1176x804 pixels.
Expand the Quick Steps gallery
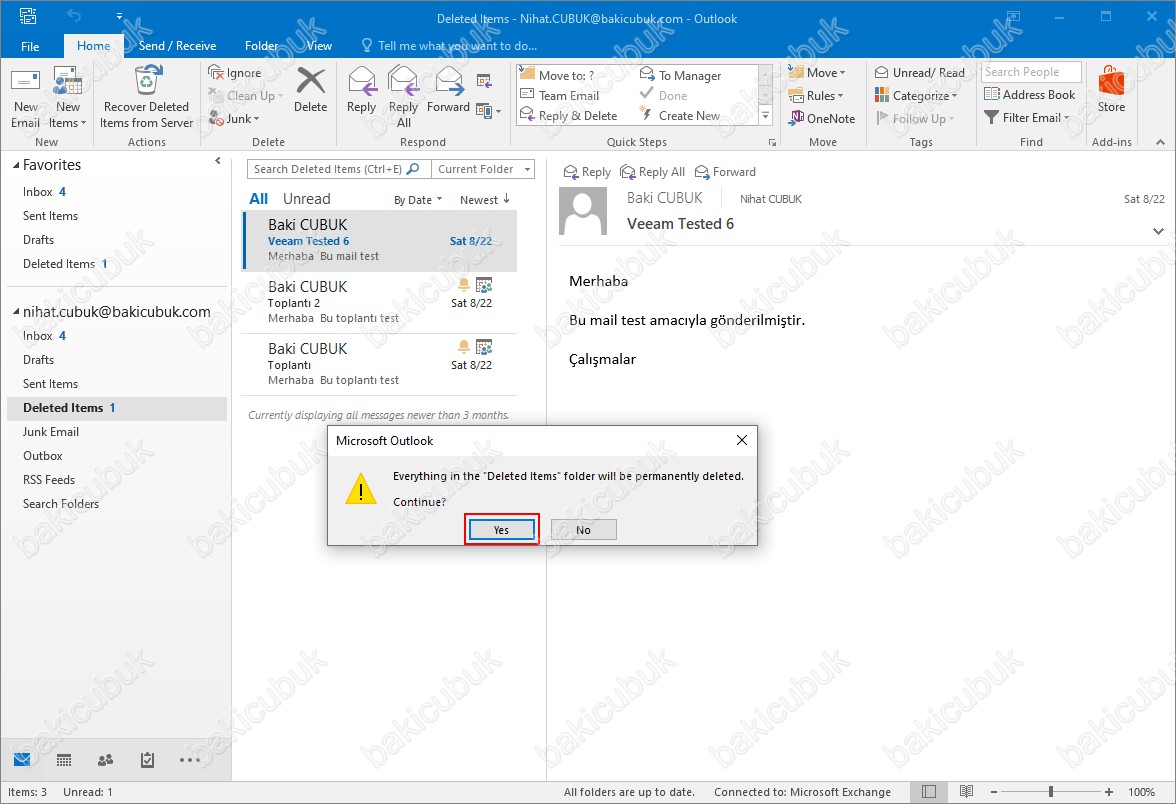(766, 116)
